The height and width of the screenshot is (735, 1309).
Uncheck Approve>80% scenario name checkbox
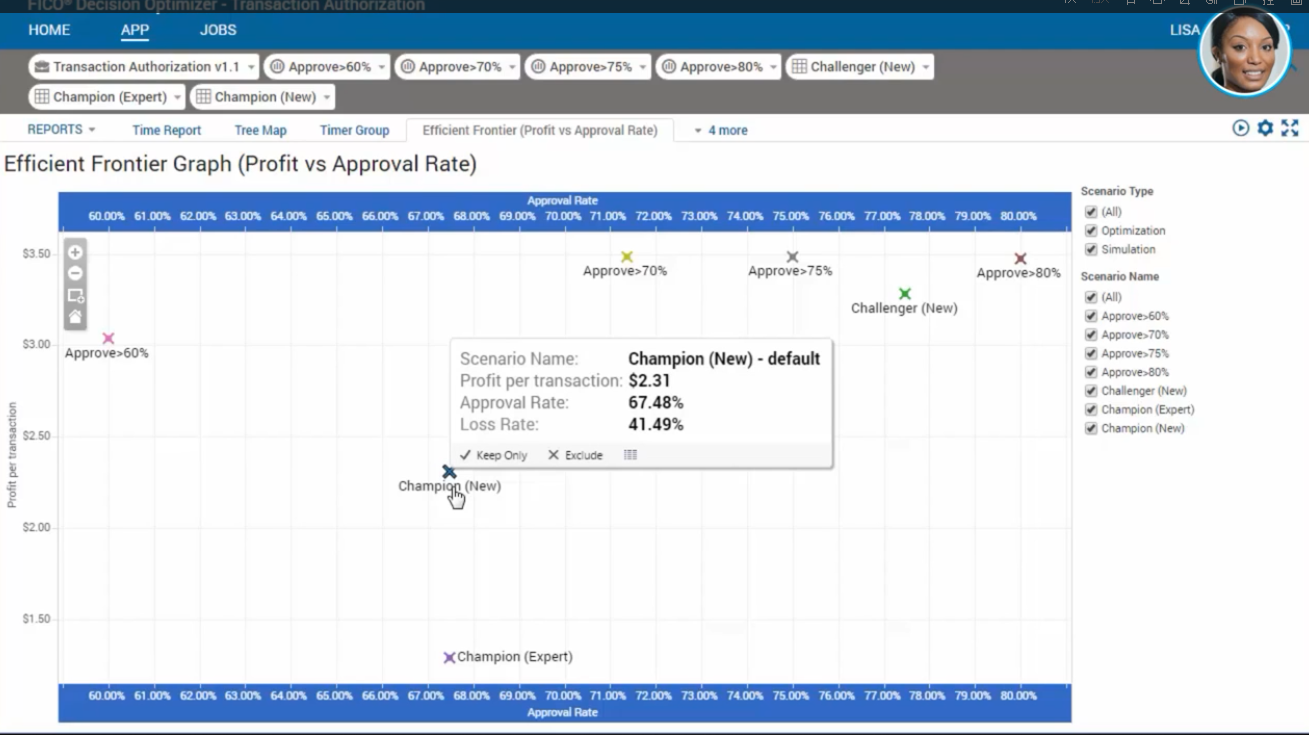[x=1091, y=372]
